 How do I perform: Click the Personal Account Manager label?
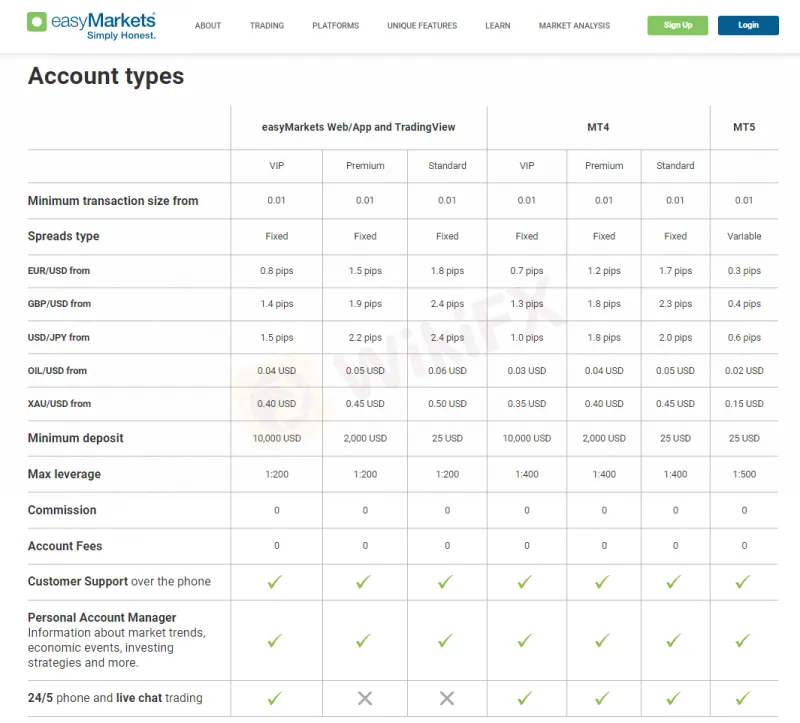coord(102,617)
